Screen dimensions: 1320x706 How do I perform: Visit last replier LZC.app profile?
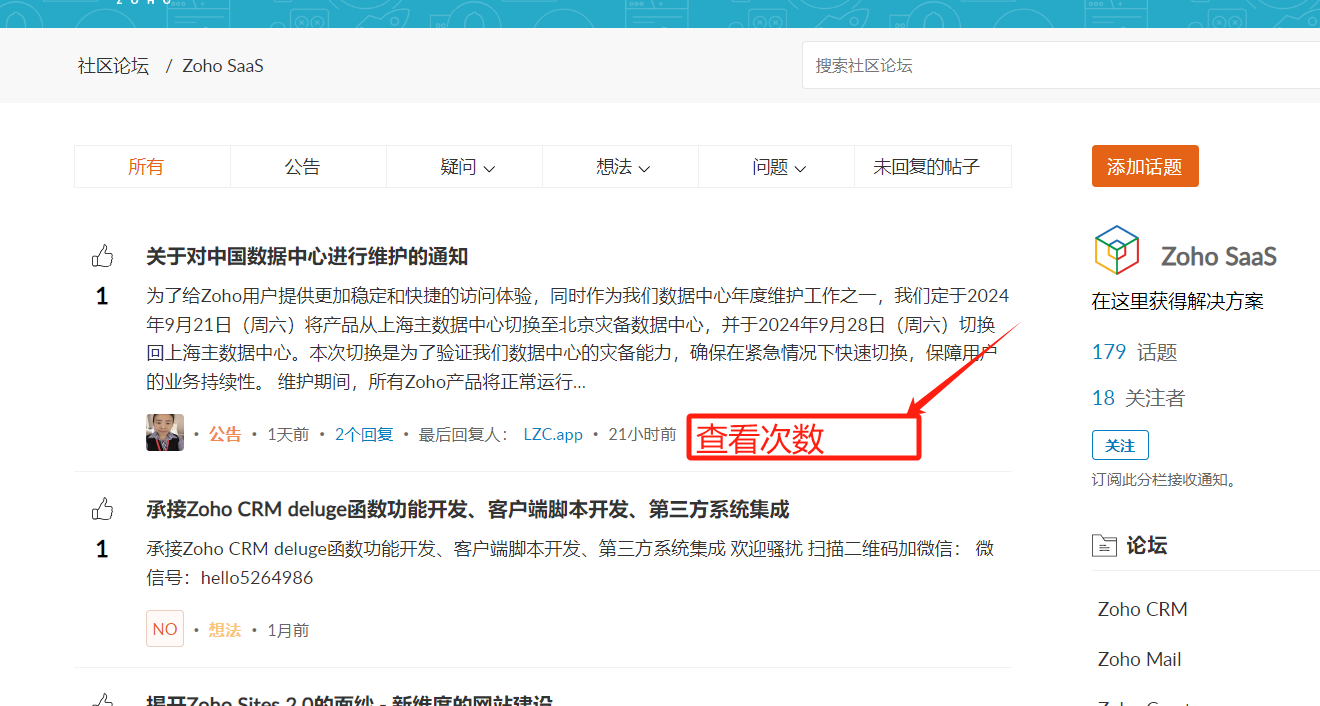coord(553,434)
